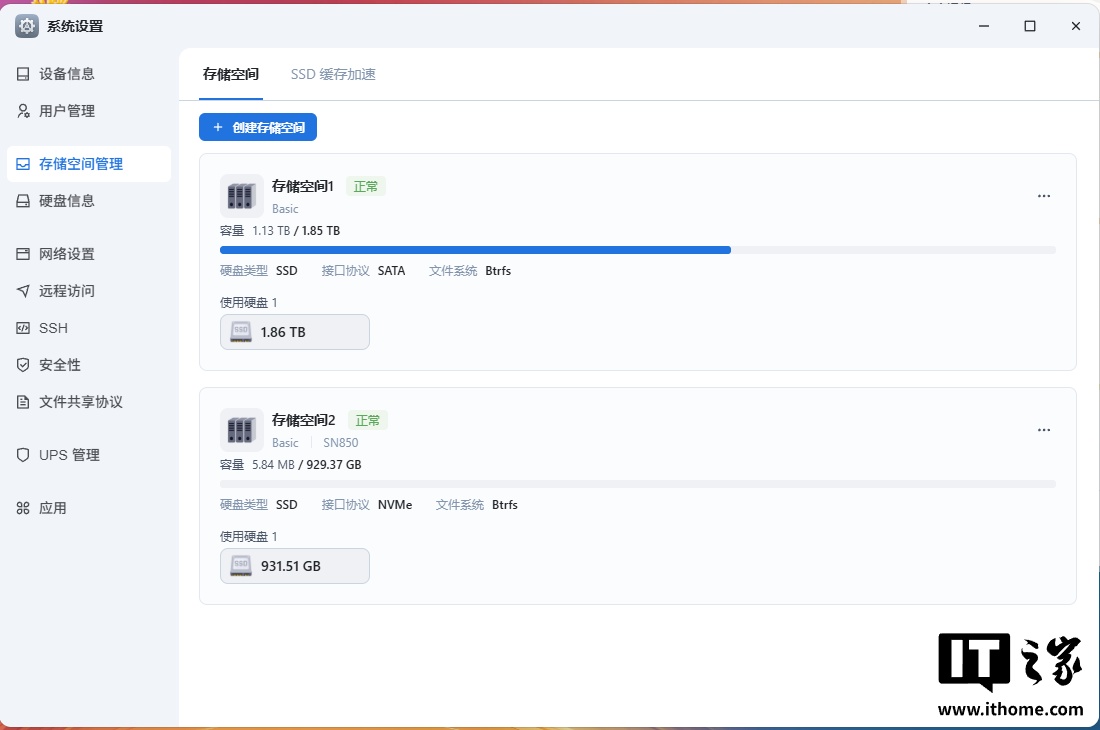1100x730 pixels.
Task: Select 硬盘信息 in the sidebar
Action: point(67,201)
